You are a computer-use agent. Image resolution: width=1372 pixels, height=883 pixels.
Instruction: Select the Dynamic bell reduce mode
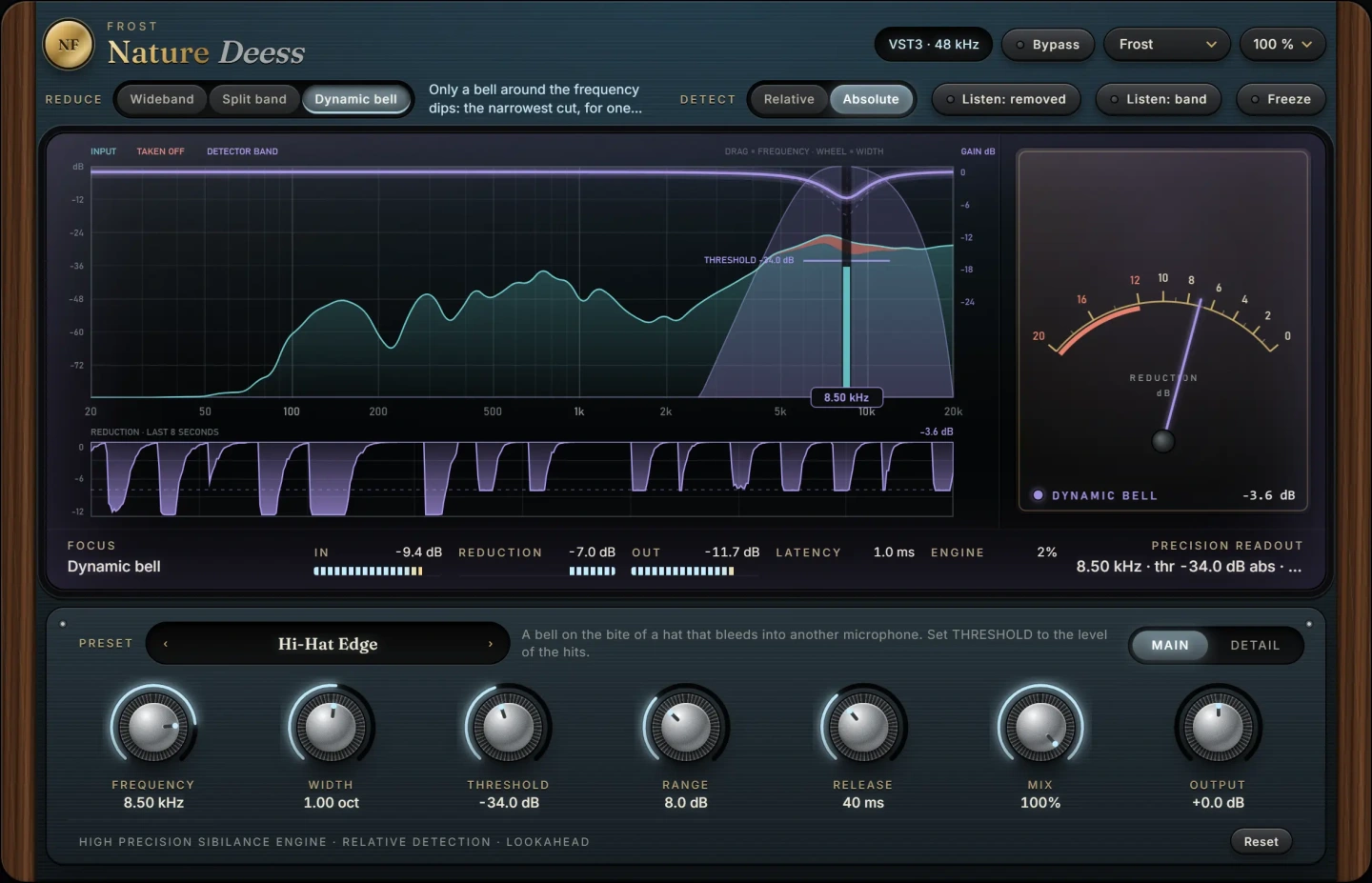[356, 99]
